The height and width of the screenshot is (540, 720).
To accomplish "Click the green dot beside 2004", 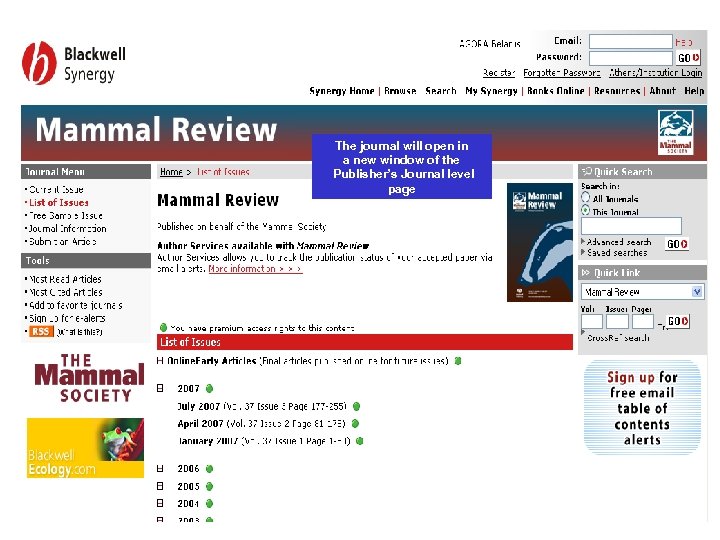I will (x=209, y=504).
